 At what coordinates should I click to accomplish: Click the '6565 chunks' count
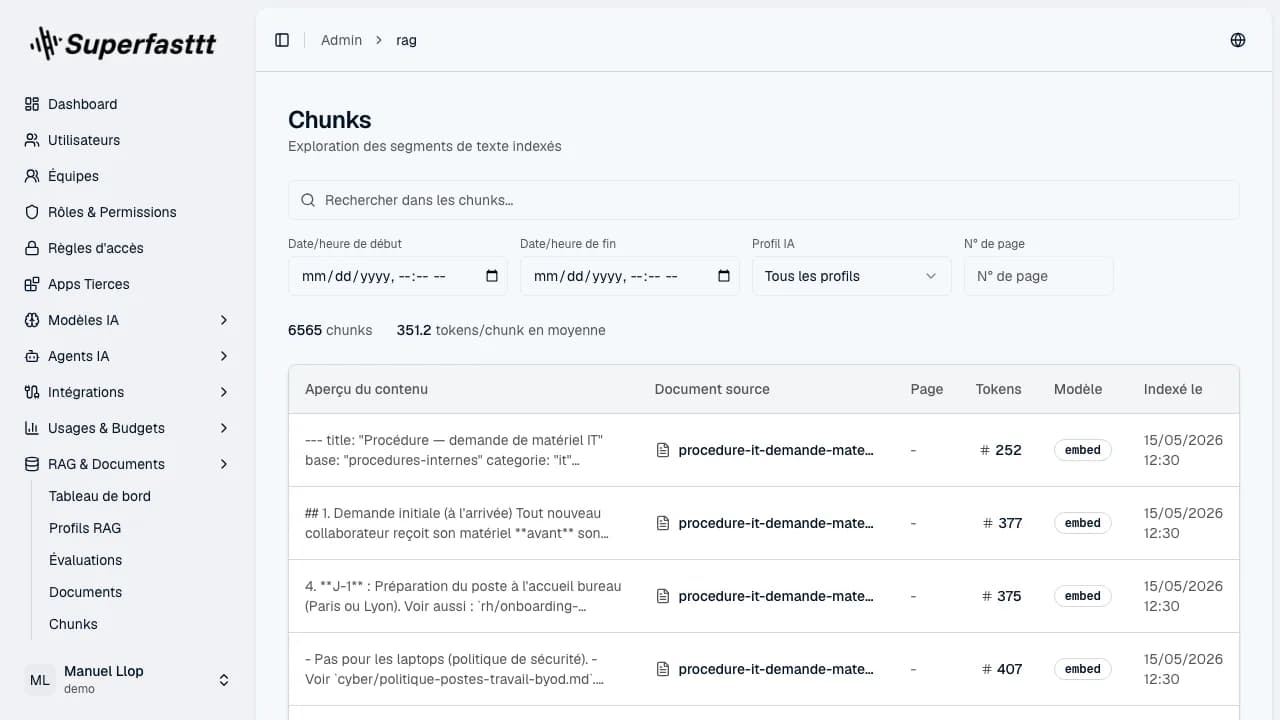pos(330,330)
